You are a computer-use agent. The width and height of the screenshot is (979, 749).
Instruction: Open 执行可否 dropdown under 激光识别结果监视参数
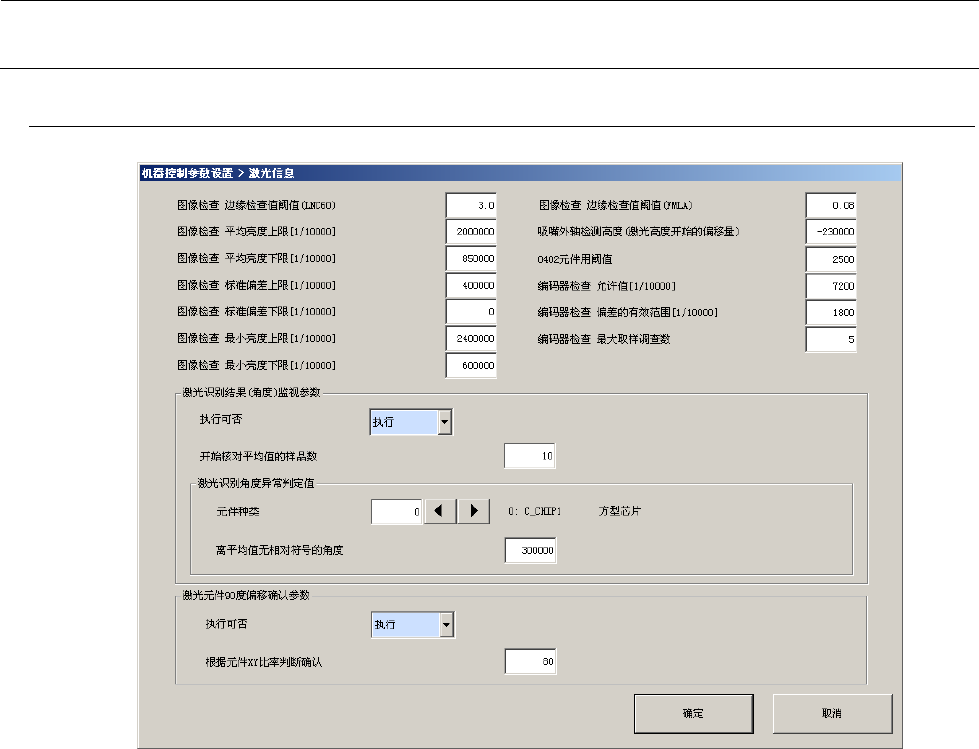pos(444,422)
